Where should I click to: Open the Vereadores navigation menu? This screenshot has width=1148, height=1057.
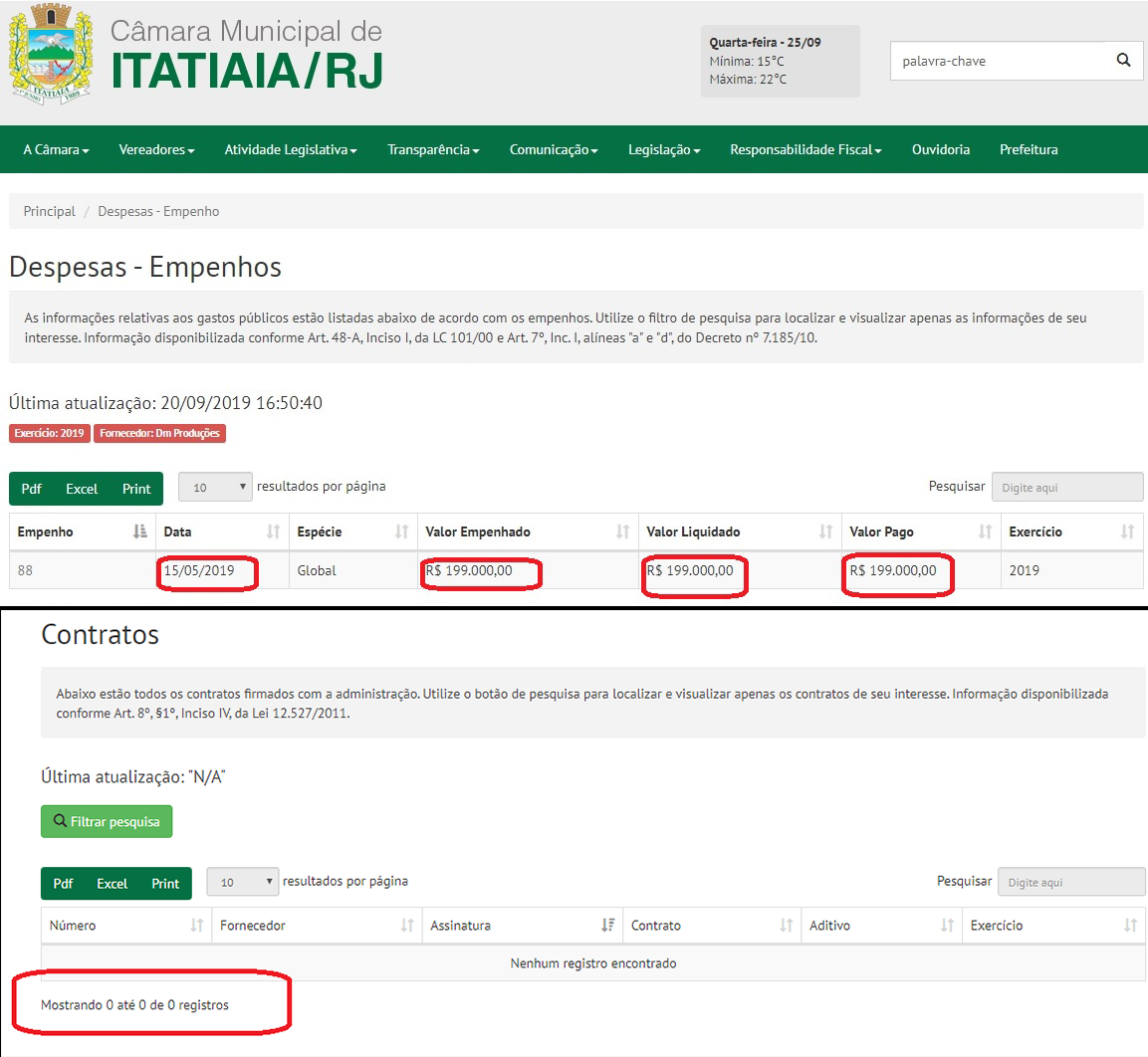pyautogui.click(x=156, y=149)
